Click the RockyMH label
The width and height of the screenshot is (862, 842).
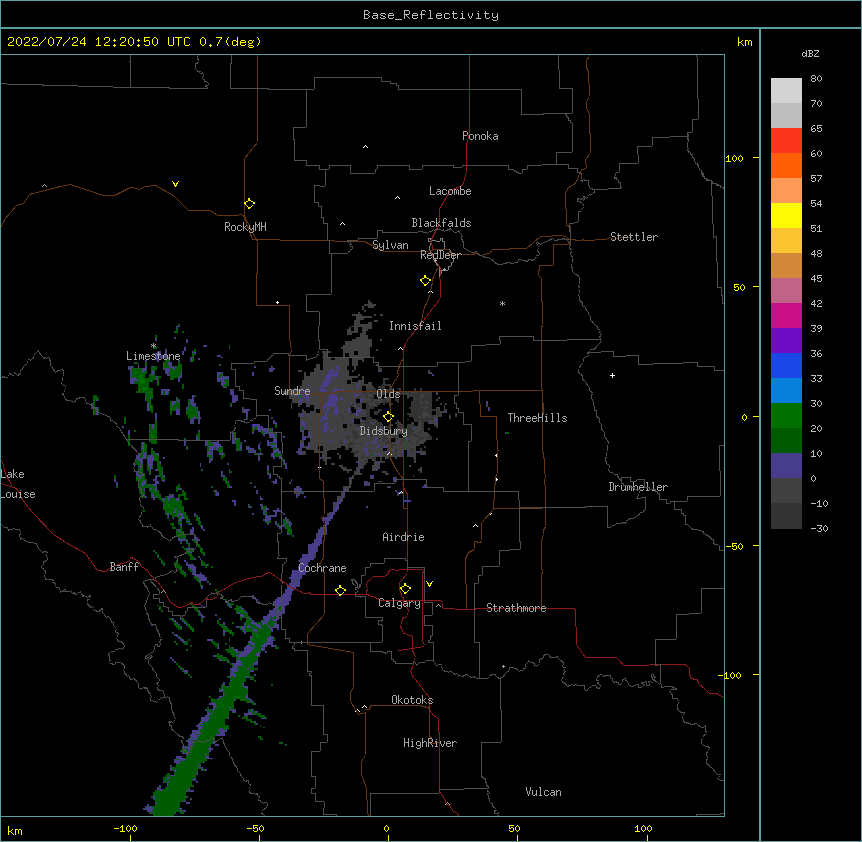tap(245, 227)
